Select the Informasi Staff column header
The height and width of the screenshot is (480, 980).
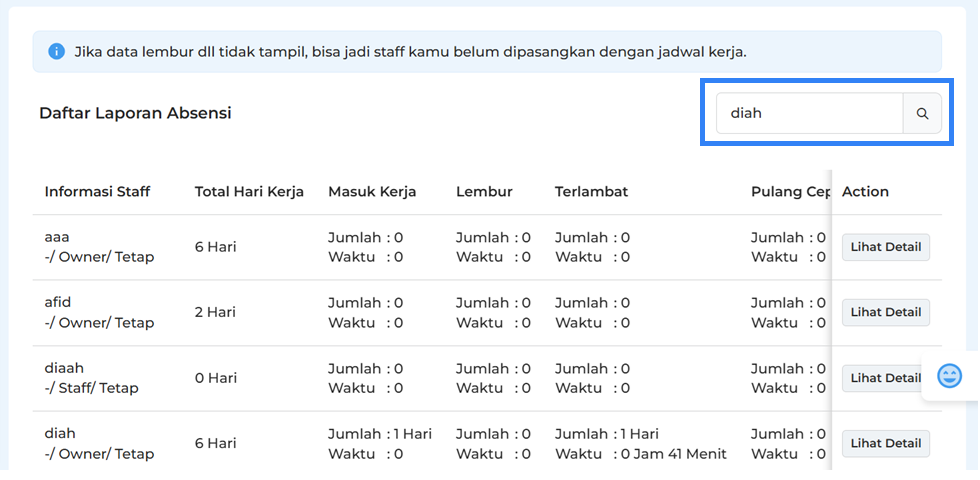(x=97, y=191)
